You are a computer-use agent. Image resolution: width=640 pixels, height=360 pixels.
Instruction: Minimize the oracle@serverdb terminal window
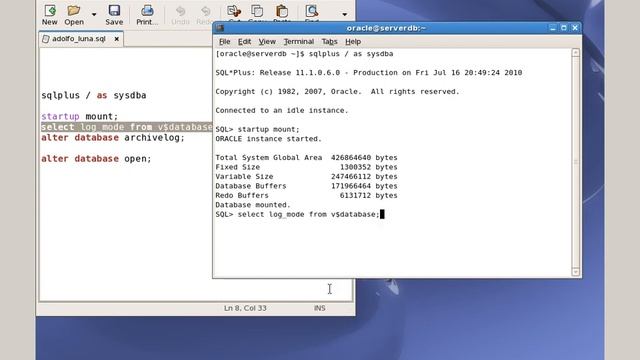click(553, 28)
